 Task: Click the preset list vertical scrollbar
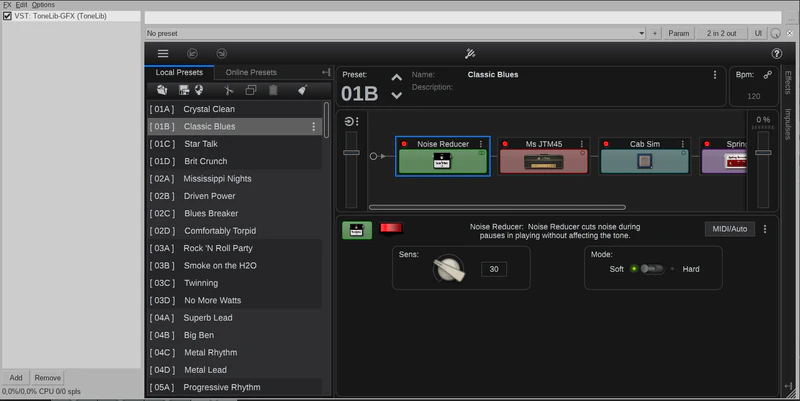326,119
